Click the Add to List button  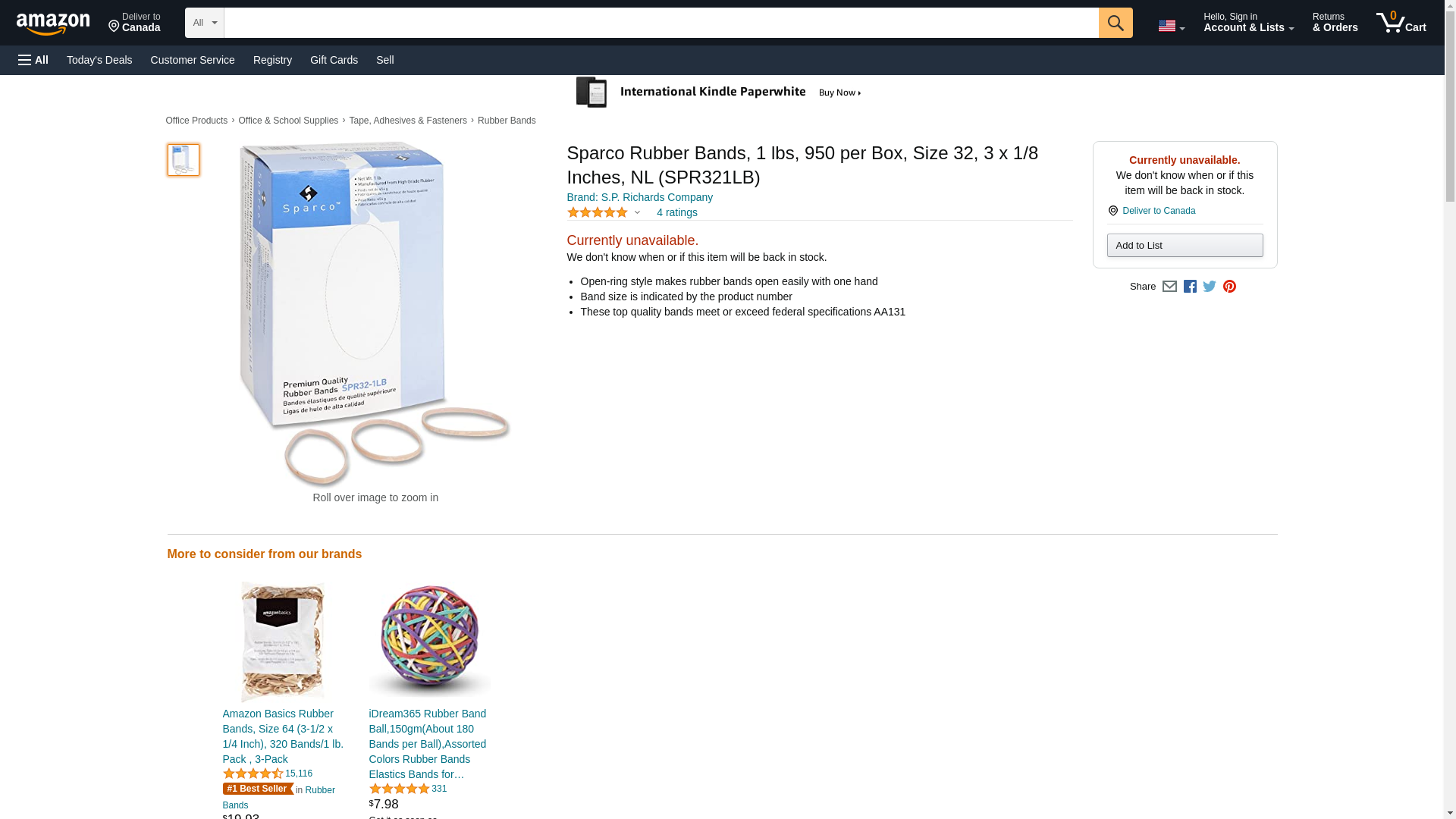pos(1185,246)
